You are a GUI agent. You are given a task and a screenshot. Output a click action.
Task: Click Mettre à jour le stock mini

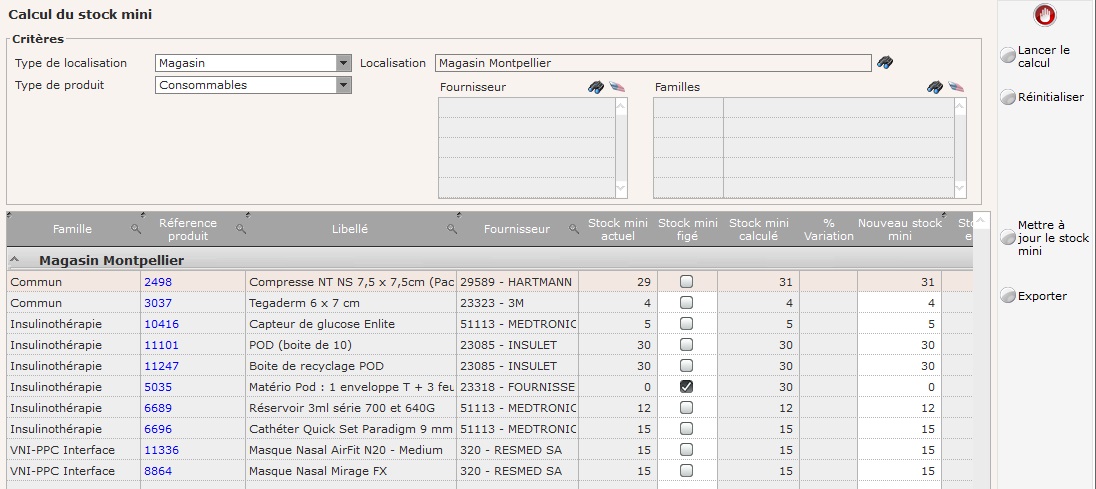(x=1044, y=238)
